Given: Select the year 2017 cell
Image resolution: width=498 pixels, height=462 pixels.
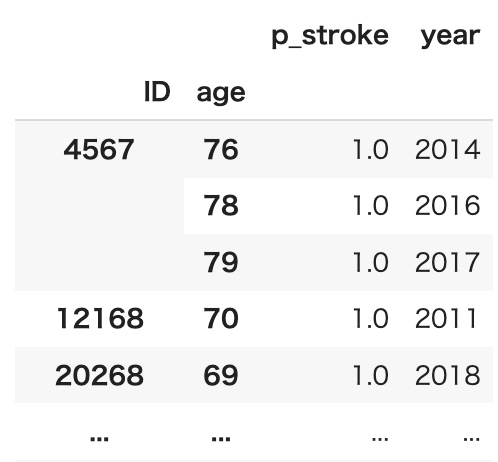Looking at the screenshot, I should (448, 262).
